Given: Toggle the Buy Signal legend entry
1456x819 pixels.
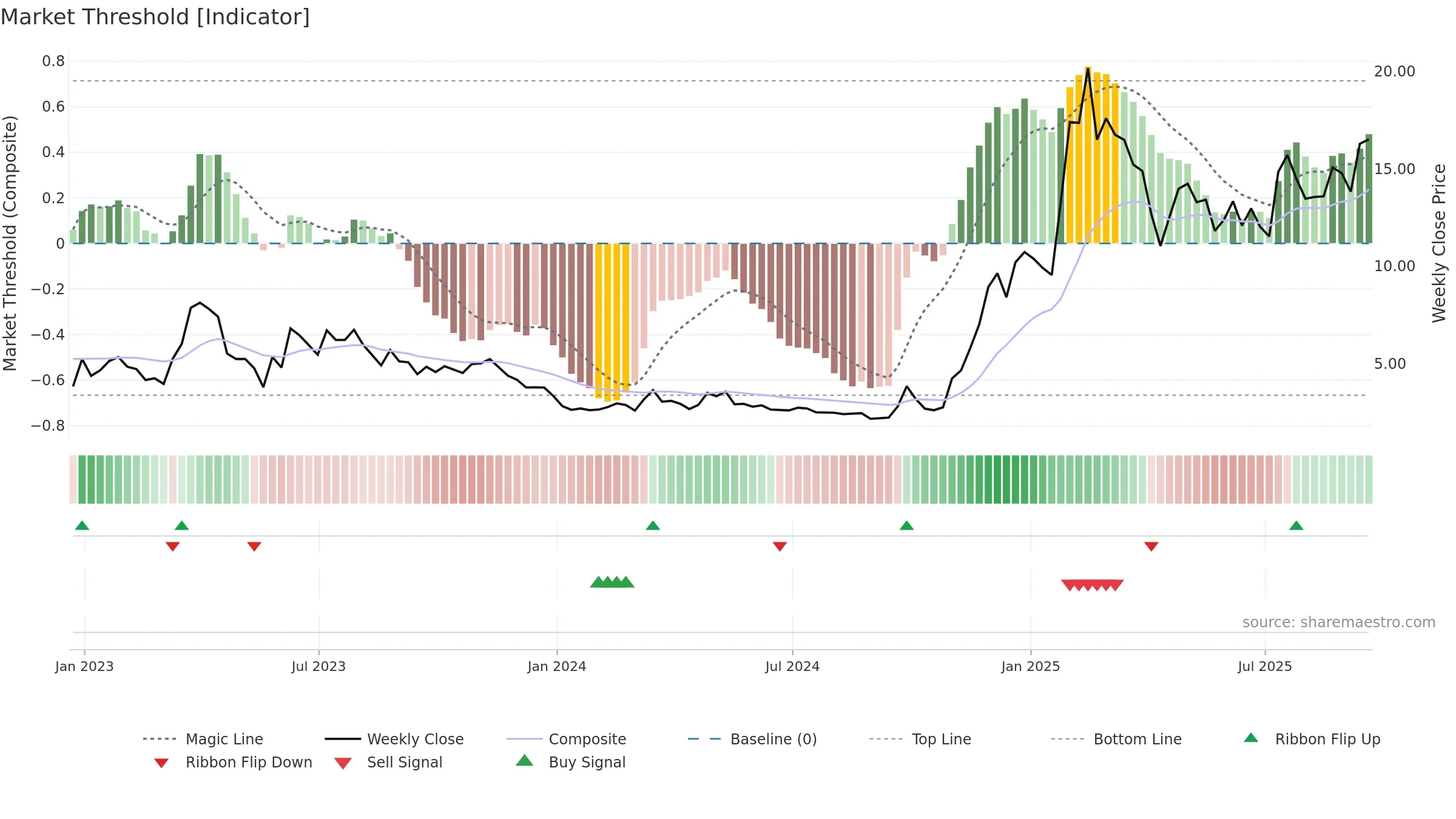Looking at the screenshot, I should point(570,762).
